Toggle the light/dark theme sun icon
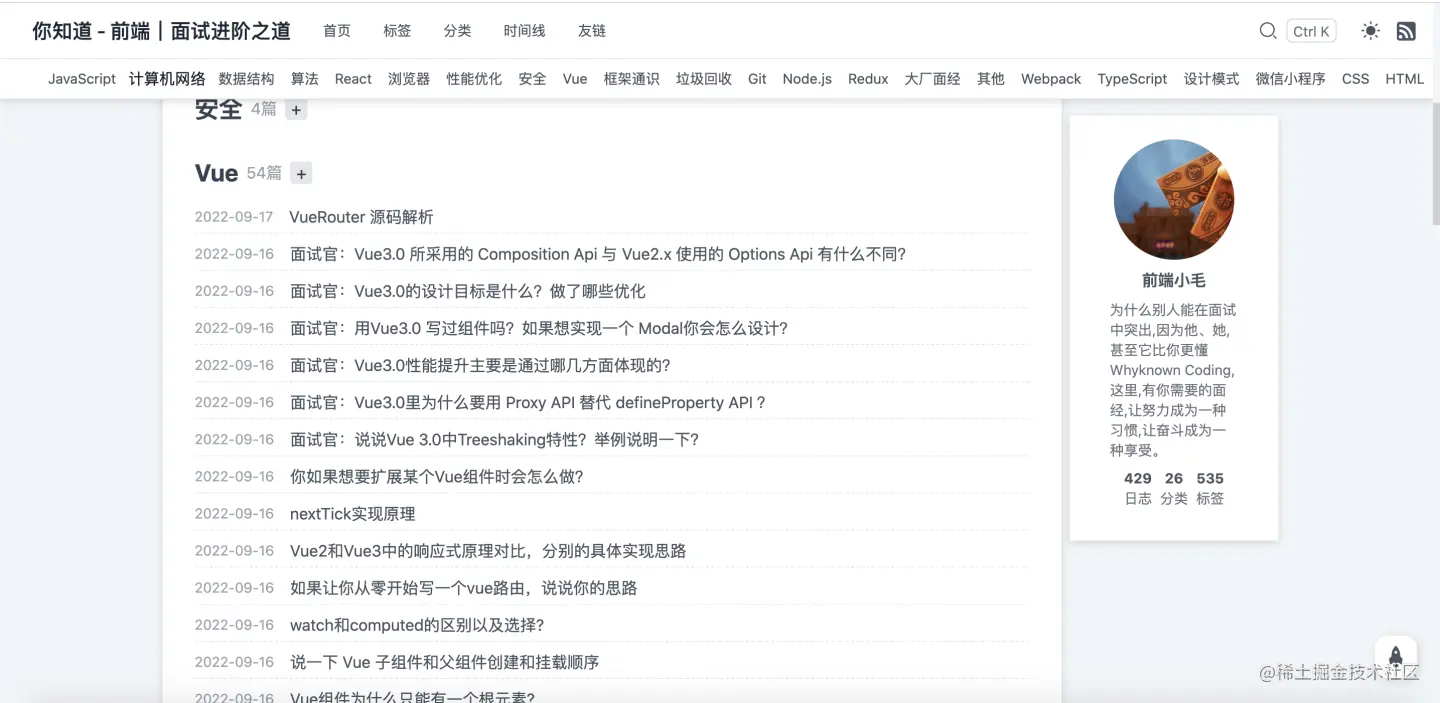This screenshot has height=703, width=1440. (1370, 31)
